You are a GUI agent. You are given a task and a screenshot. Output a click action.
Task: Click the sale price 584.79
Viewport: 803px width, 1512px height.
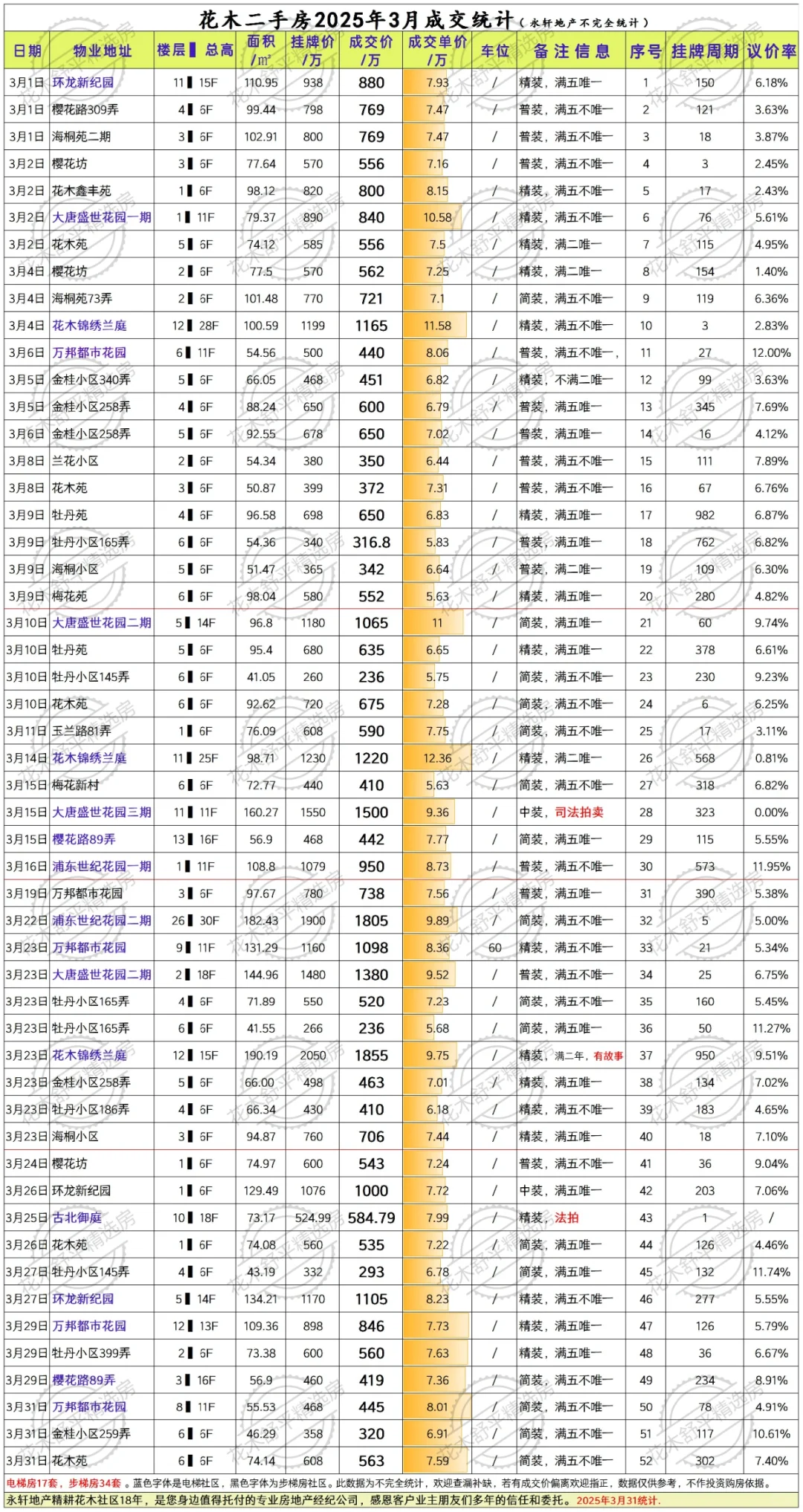(x=371, y=1218)
